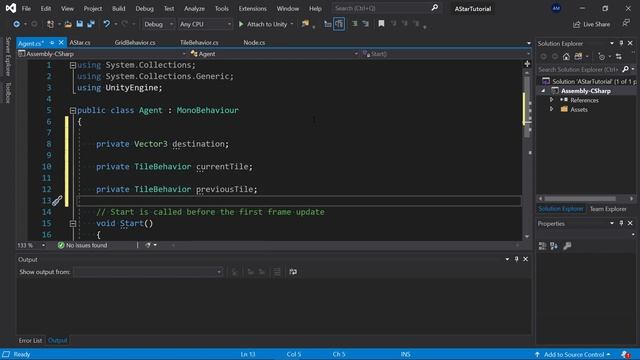Expand the Assets folder node
The height and width of the screenshot is (360, 640).
pos(551,109)
